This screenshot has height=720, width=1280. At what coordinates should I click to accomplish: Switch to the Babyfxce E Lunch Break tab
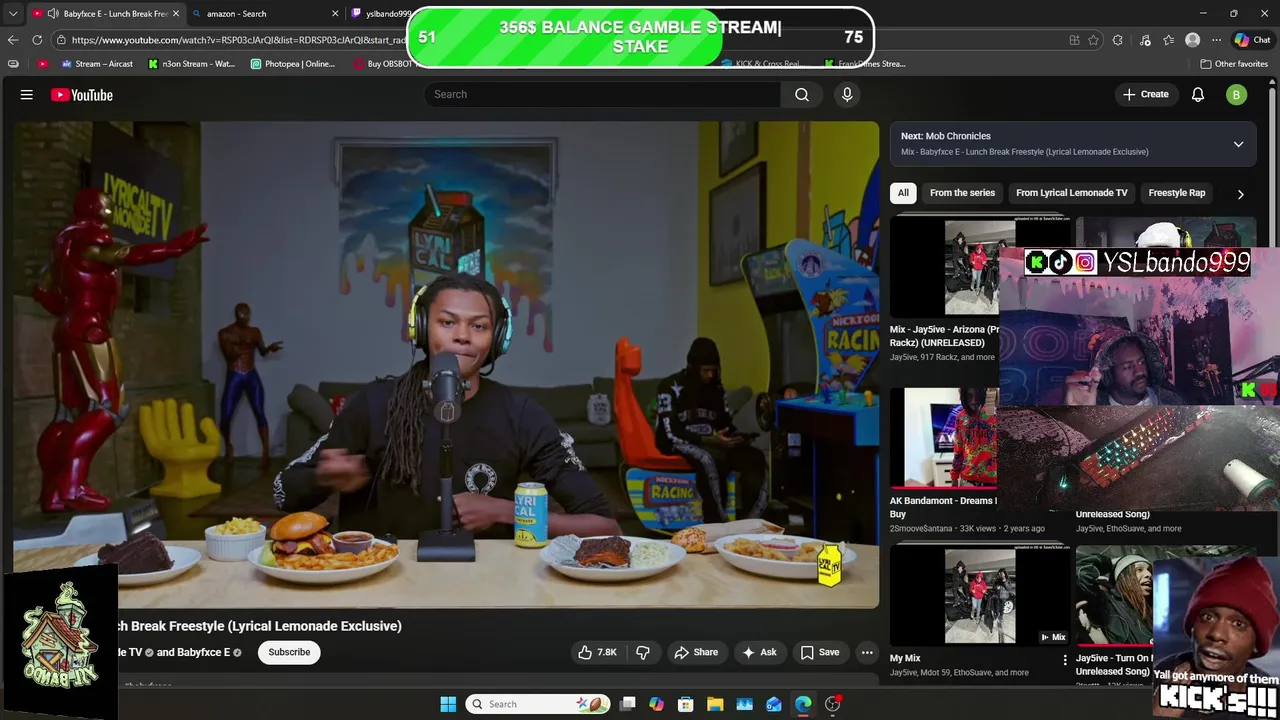[105, 14]
